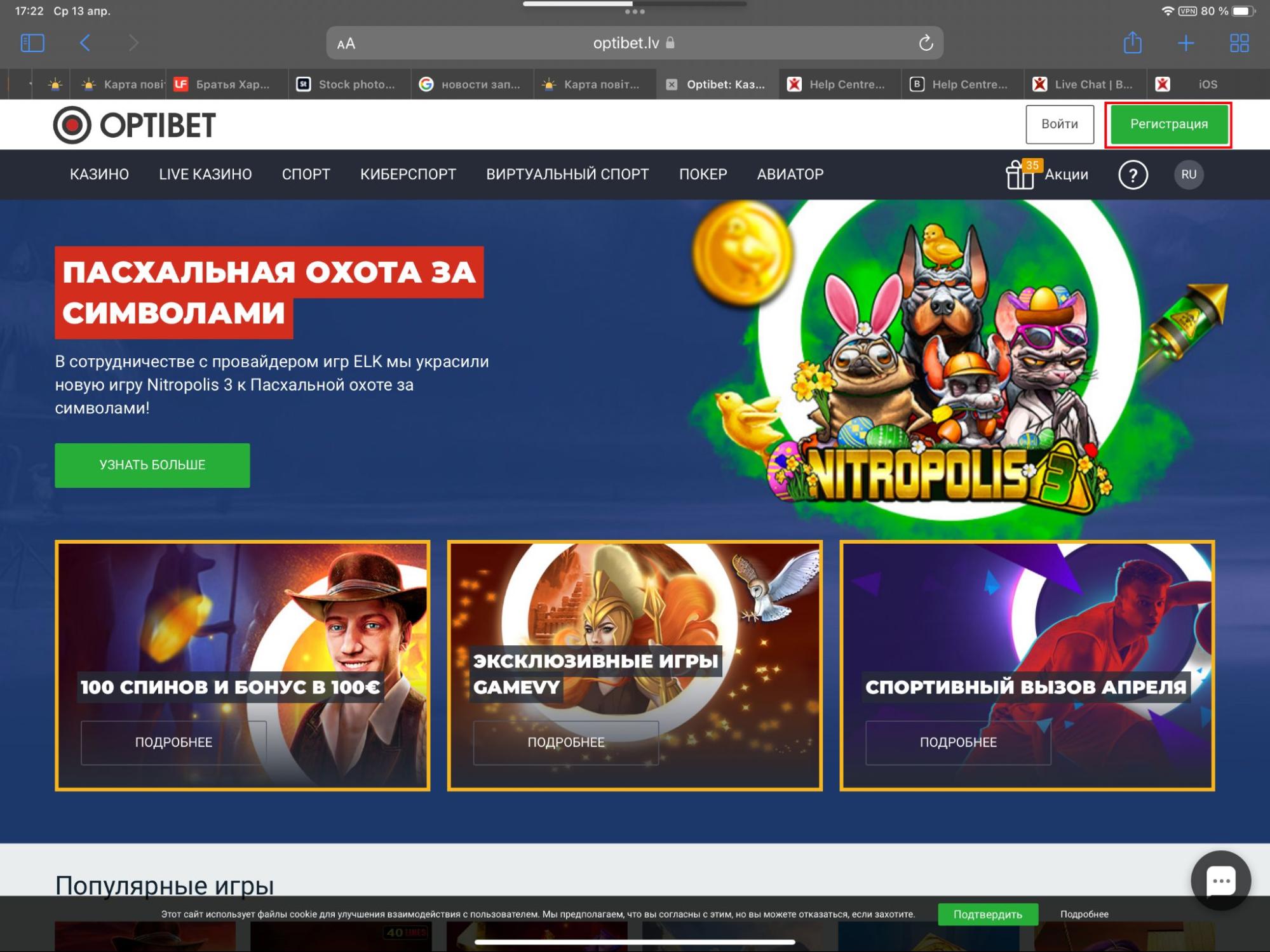The height and width of the screenshot is (952, 1270).
Task: Open the gift icon for Акции
Action: (x=1020, y=175)
